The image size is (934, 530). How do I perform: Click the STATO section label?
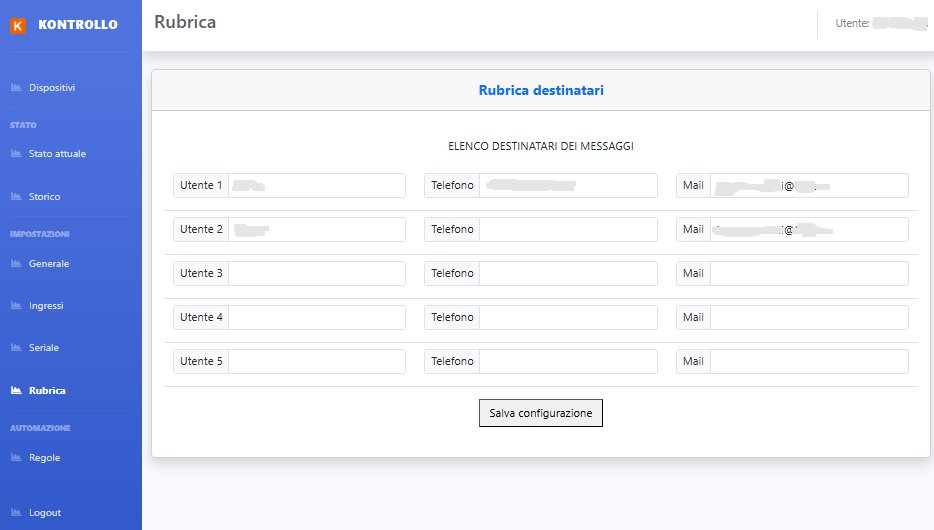coord(23,125)
